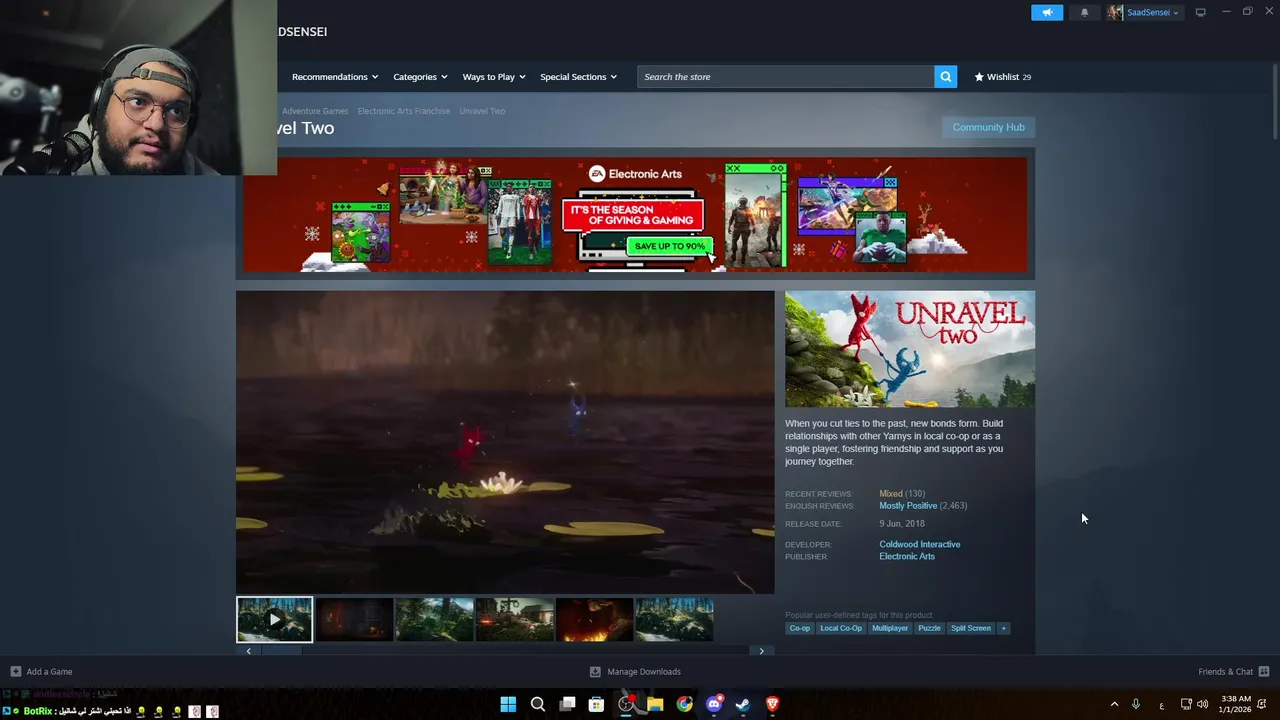The width and height of the screenshot is (1280, 720).
Task: Open the Steam notifications bell
Action: click(x=1085, y=12)
